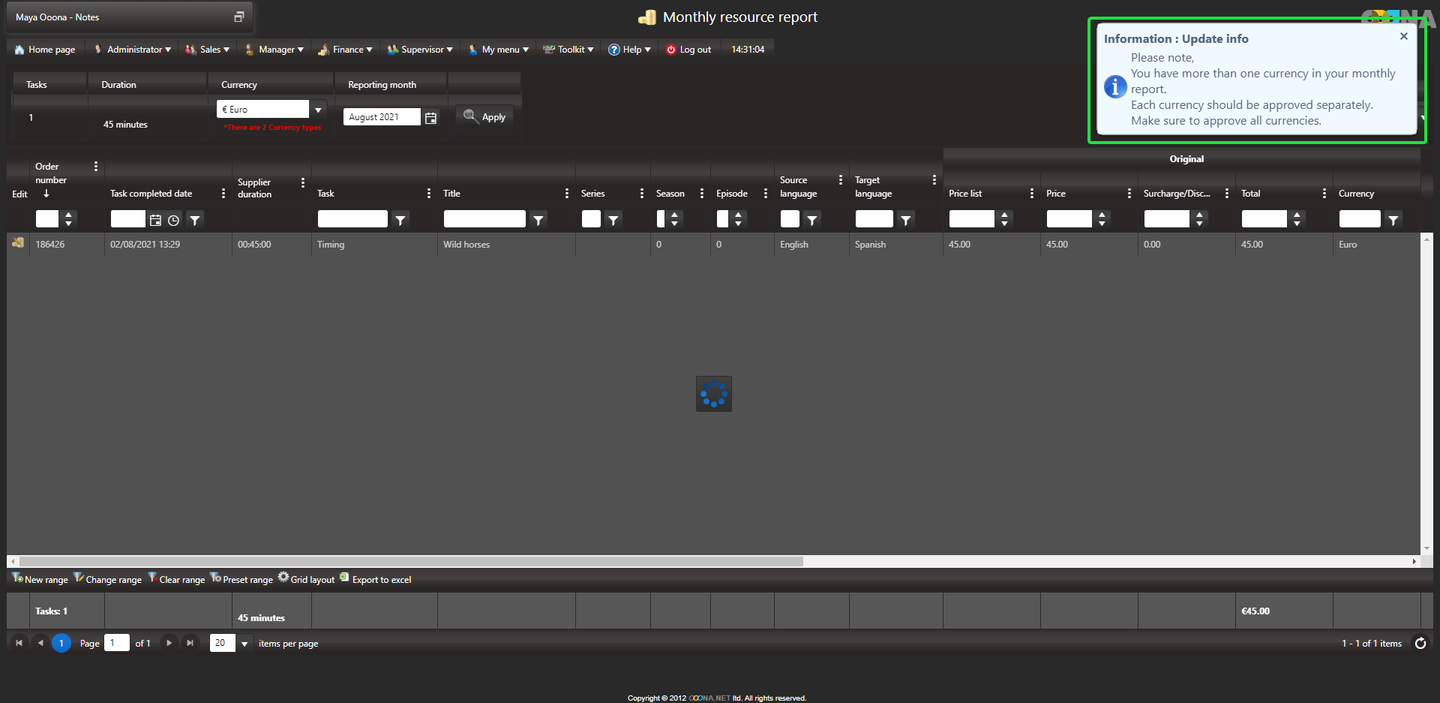1440x703 pixels.
Task: Expand the Euro currency dropdown
Action: 318,110
